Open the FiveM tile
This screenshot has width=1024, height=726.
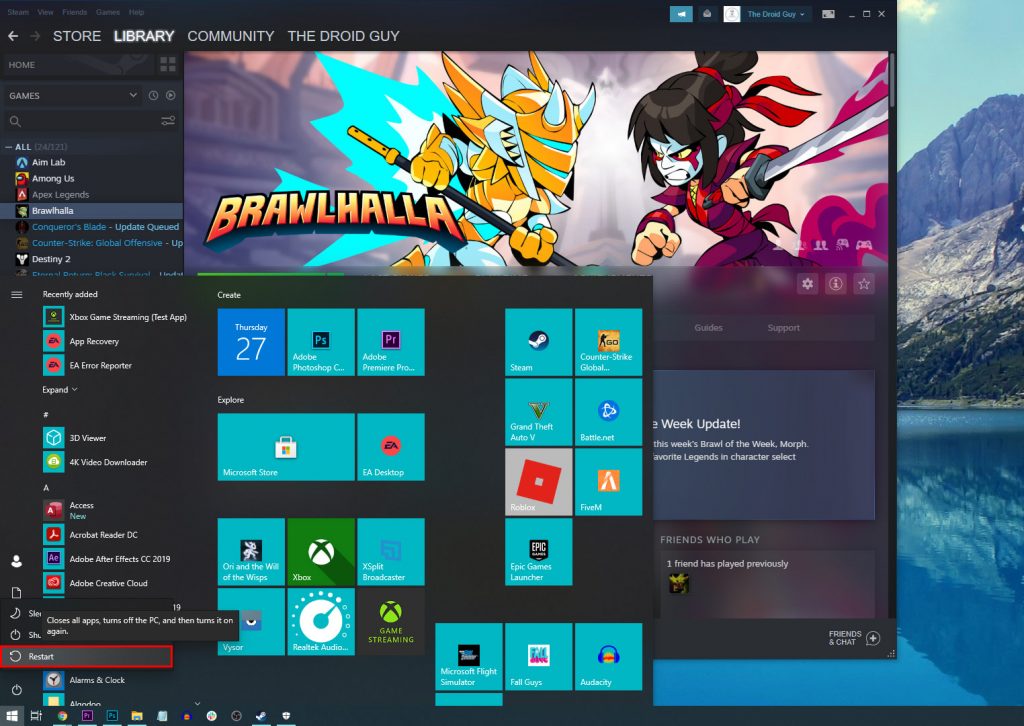[x=609, y=482]
